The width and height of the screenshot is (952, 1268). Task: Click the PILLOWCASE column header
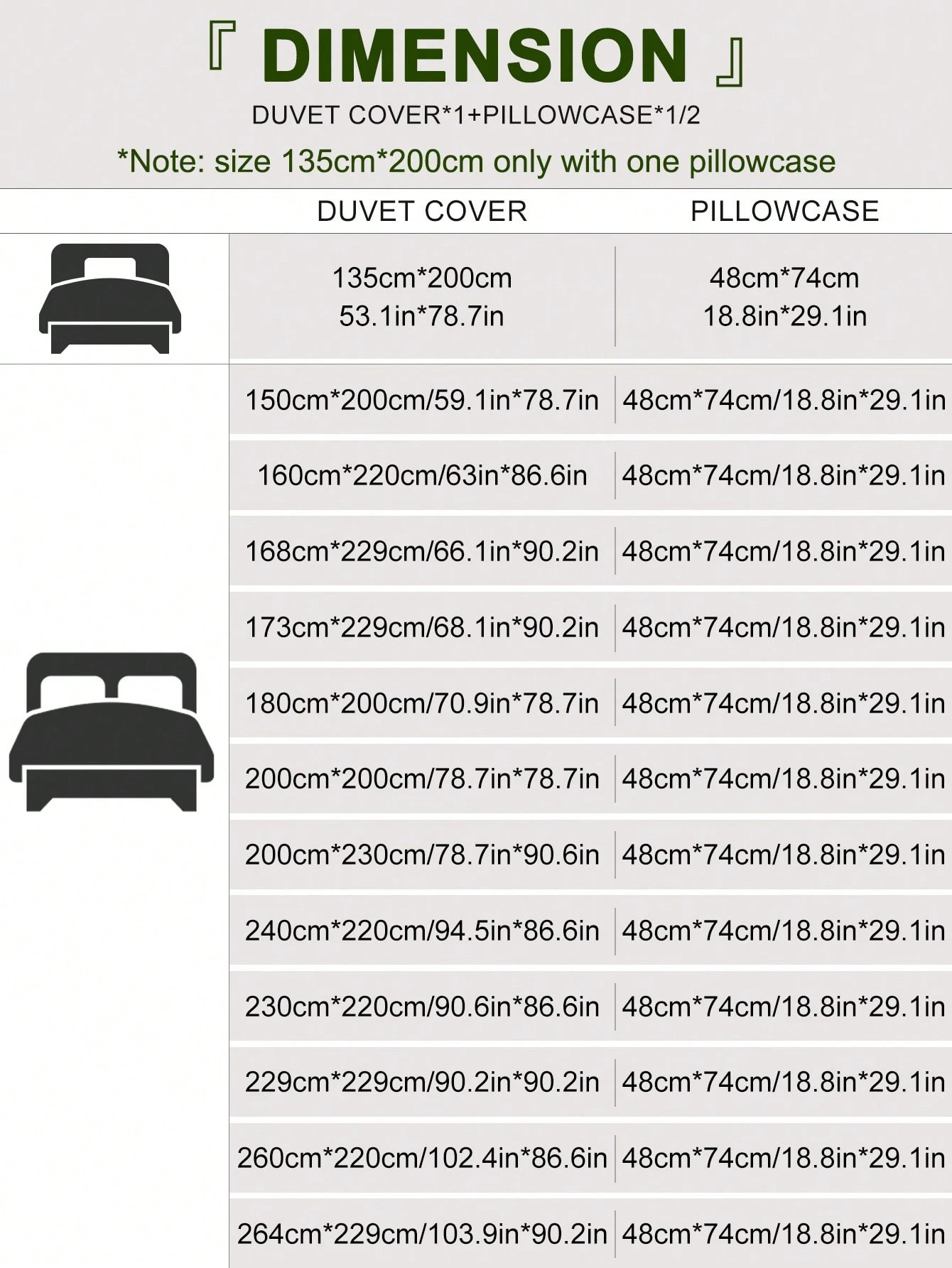[x=785, y=211]
